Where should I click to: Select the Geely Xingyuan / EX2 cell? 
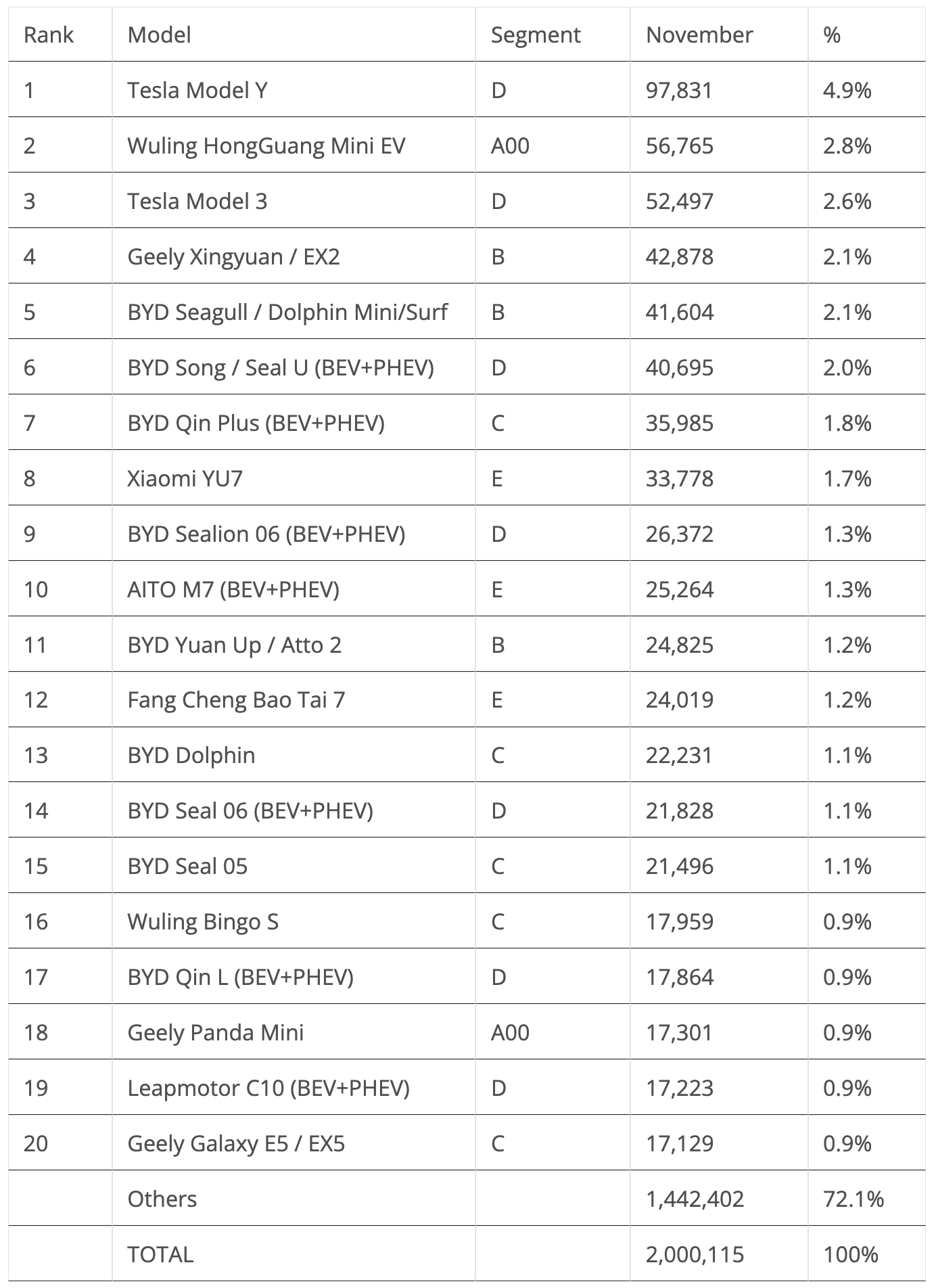click(233, 257)
